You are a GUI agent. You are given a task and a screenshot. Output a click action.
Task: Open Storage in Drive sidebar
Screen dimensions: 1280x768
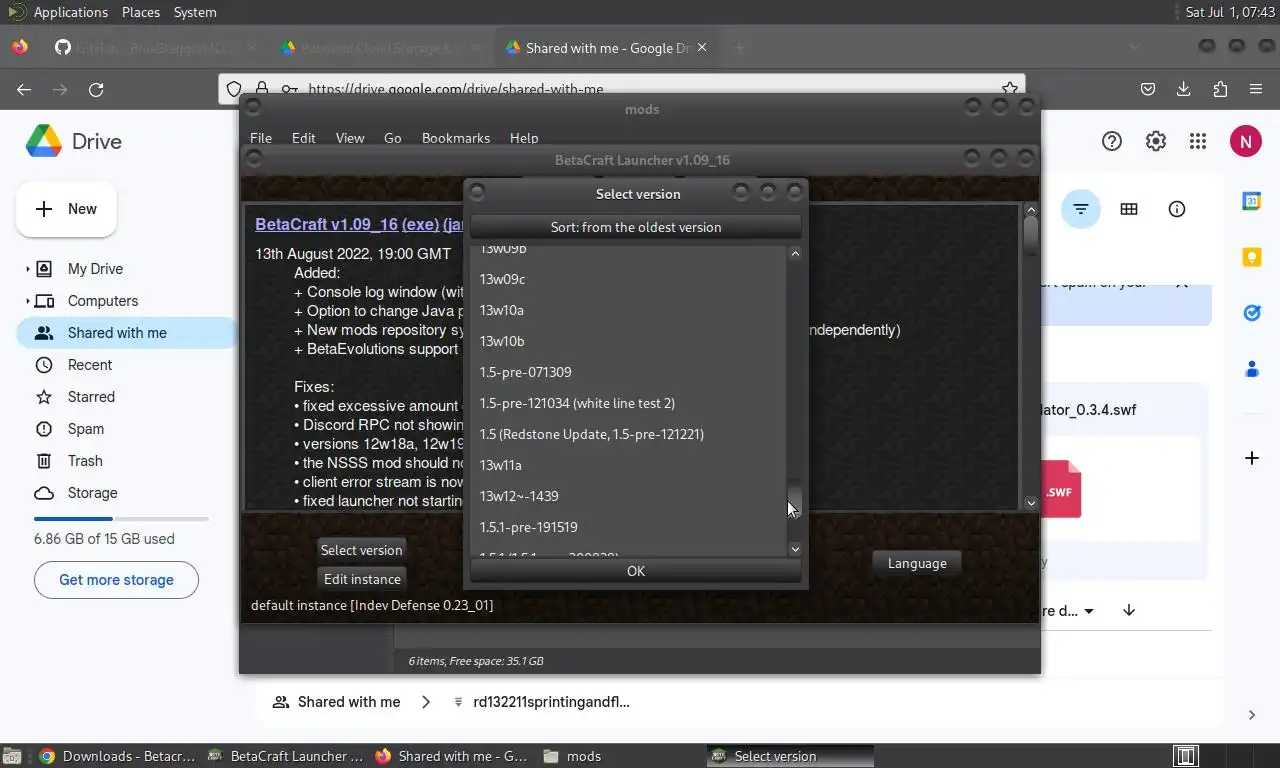[126, 493]
